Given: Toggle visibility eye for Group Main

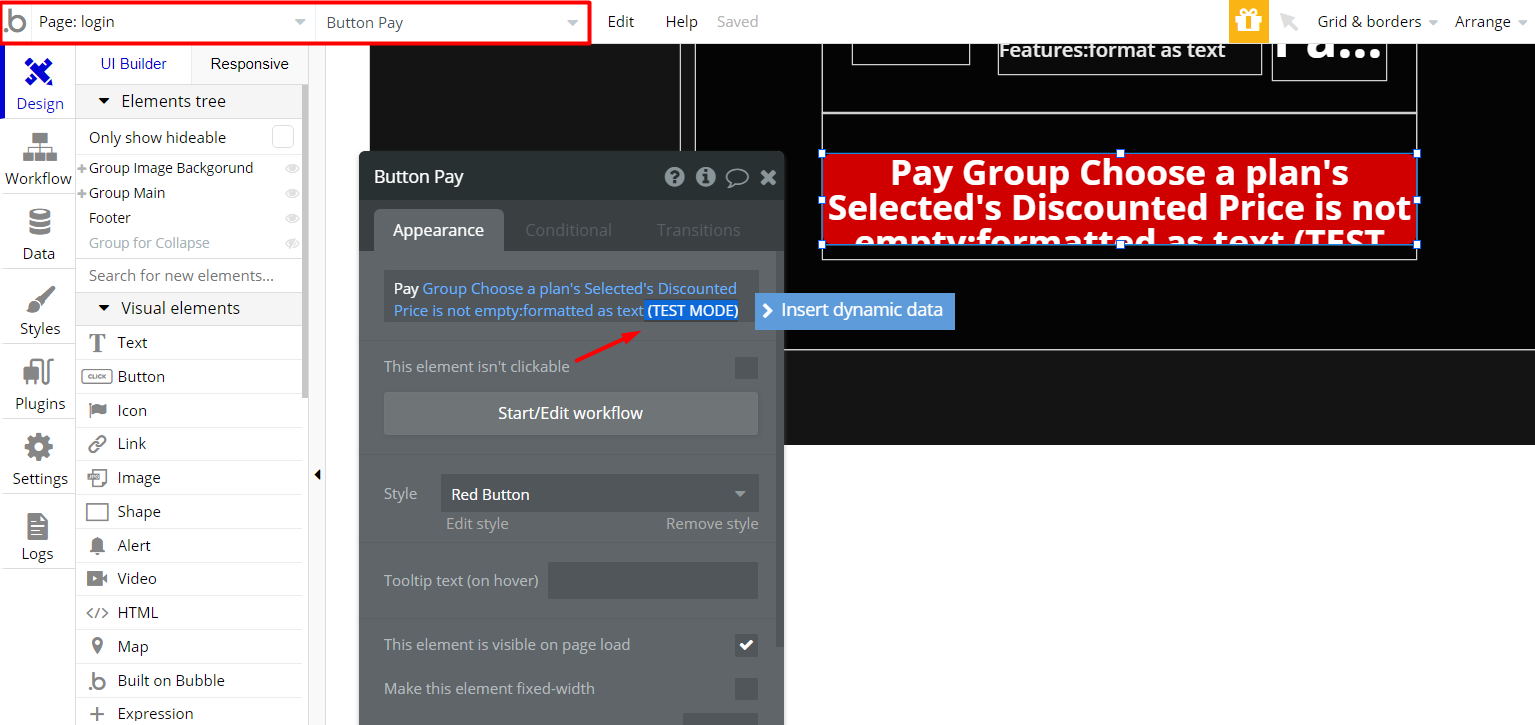Looking at the screenshot, I should (292, 193).
